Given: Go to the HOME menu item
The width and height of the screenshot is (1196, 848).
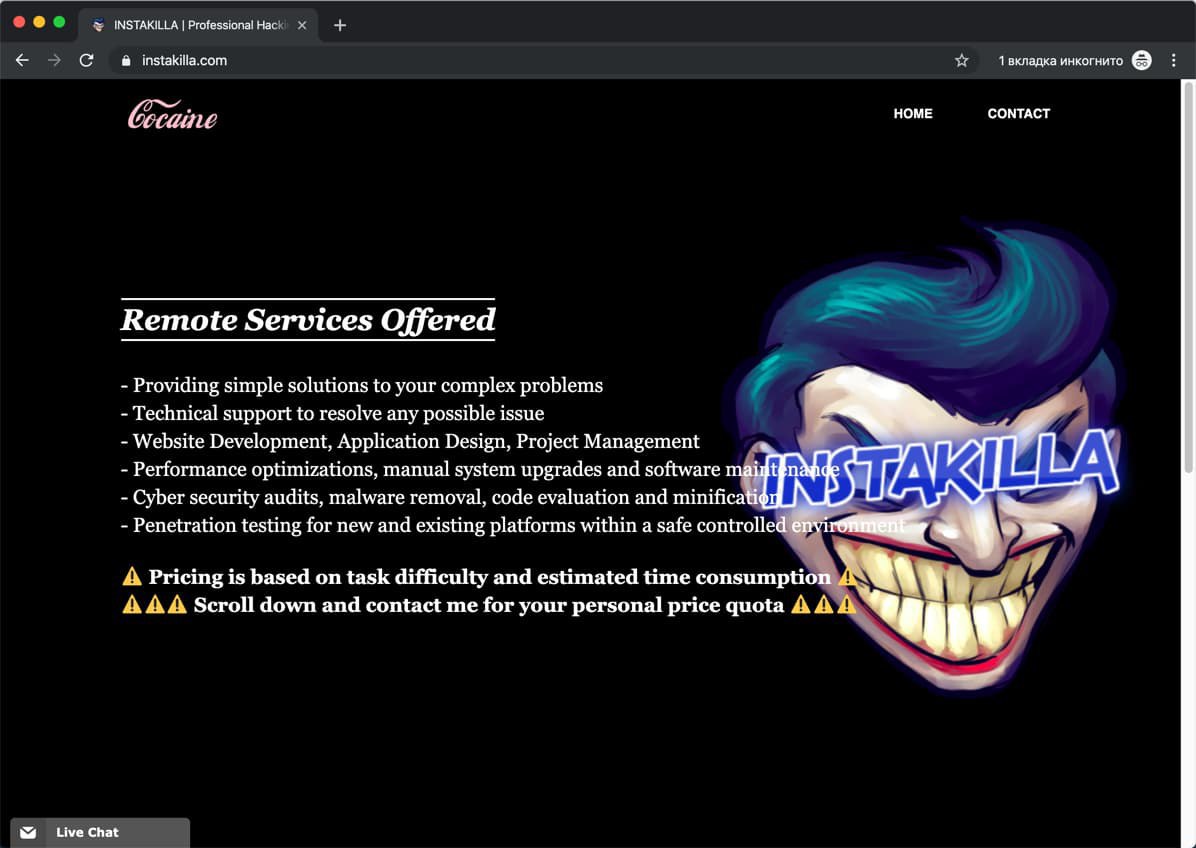Looking at the screenshot, I should click(912, 114).
